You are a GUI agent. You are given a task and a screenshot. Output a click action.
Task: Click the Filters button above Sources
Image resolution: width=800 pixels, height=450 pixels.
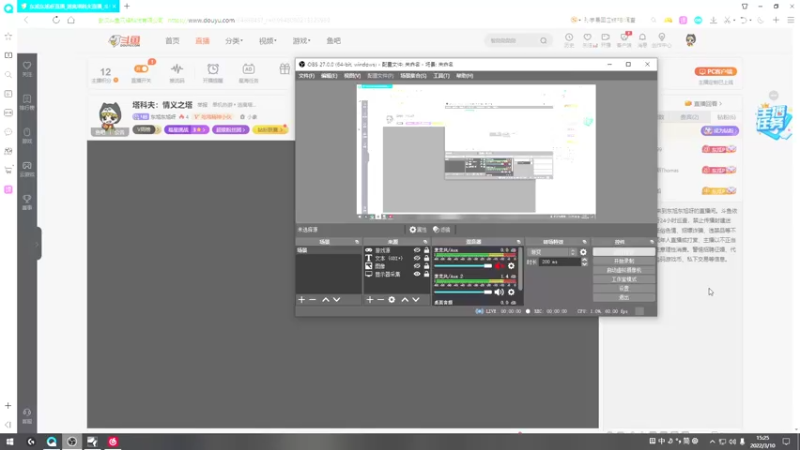coord(441,230)
